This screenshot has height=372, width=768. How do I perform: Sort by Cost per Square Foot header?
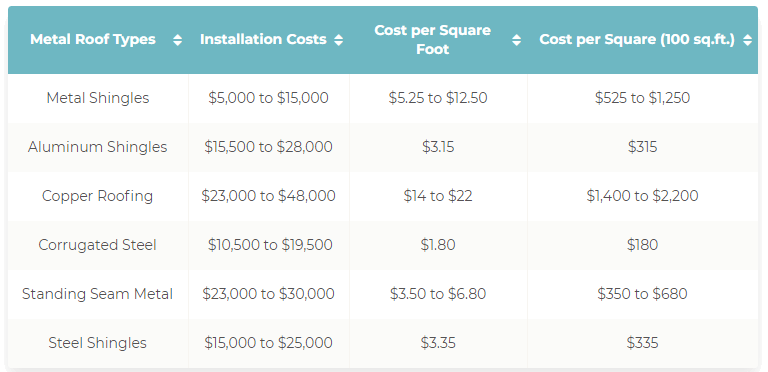[432, 40]
